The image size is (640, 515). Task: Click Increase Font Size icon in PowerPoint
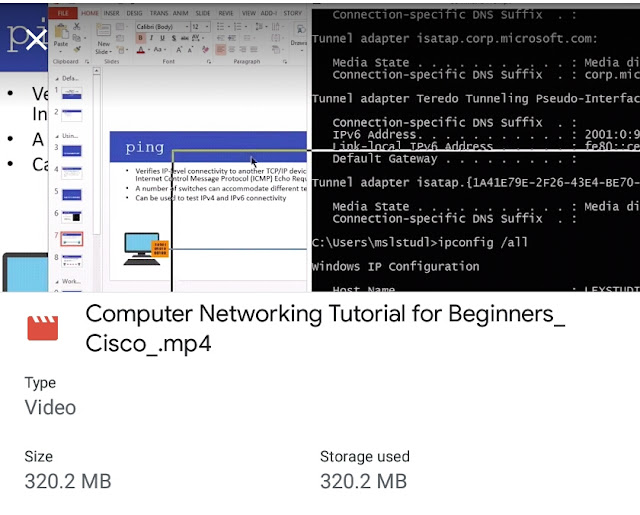click(179, 50)
